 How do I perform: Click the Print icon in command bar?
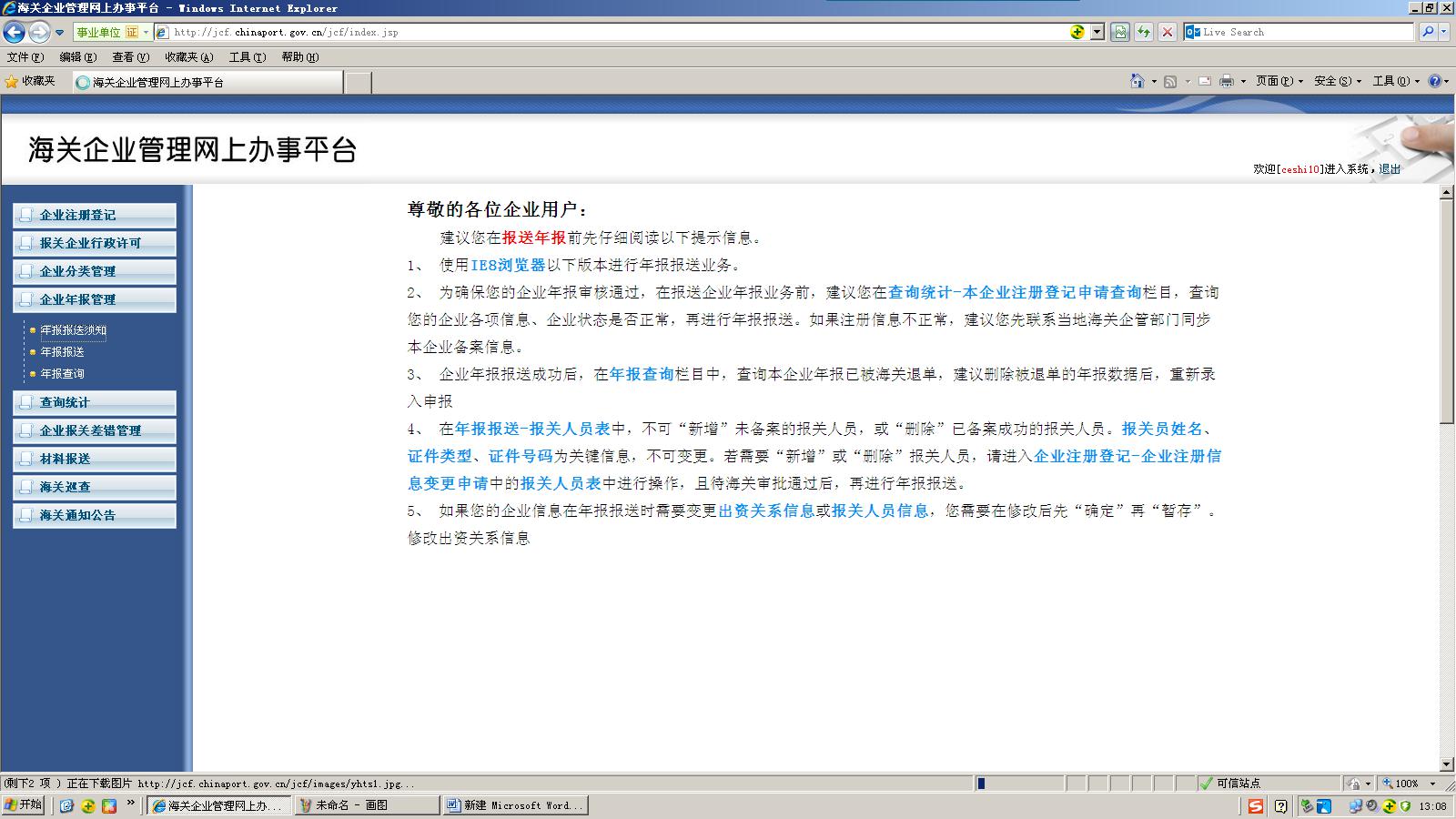1226,81
